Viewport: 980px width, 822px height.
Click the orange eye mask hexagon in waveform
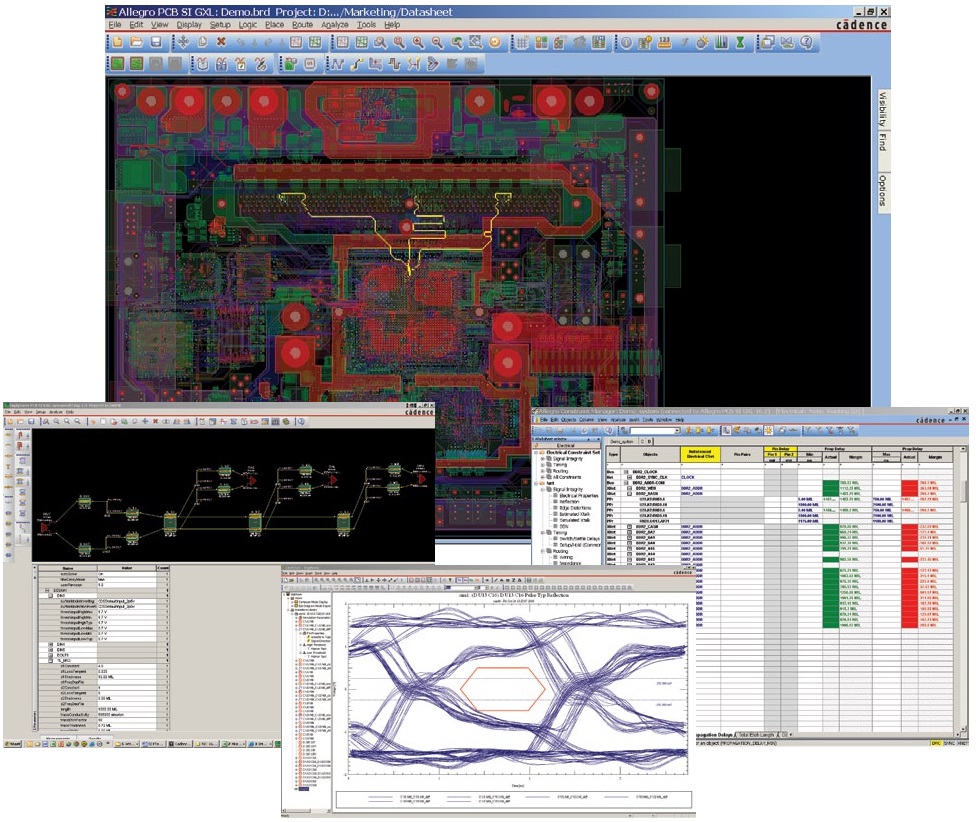click(503, 688)
